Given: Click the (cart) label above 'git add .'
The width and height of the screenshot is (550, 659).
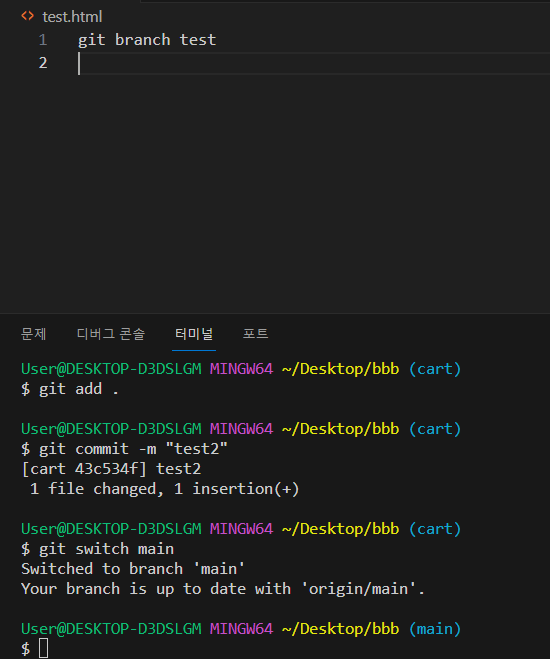Looking at the screenshot, I should [435, 369].
